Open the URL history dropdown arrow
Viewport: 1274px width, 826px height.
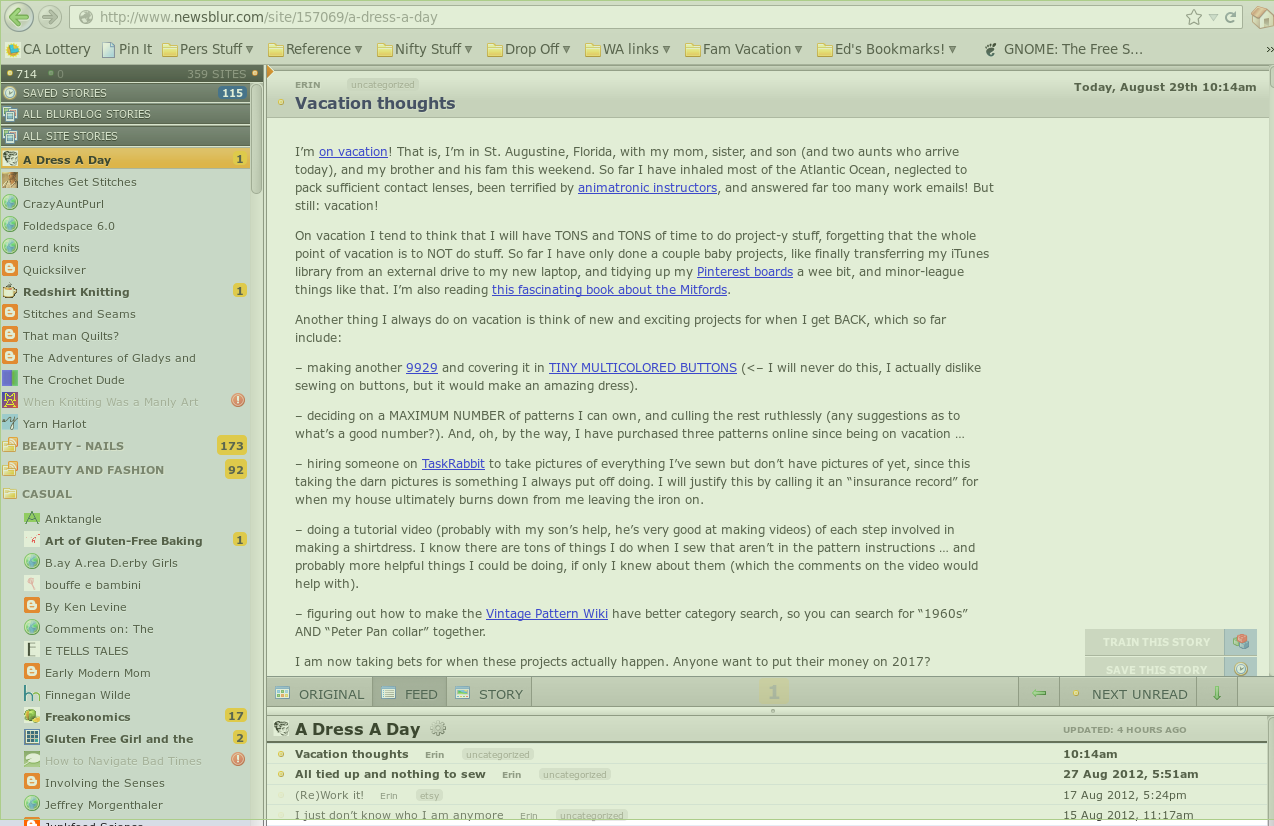tap(1213, 17)
